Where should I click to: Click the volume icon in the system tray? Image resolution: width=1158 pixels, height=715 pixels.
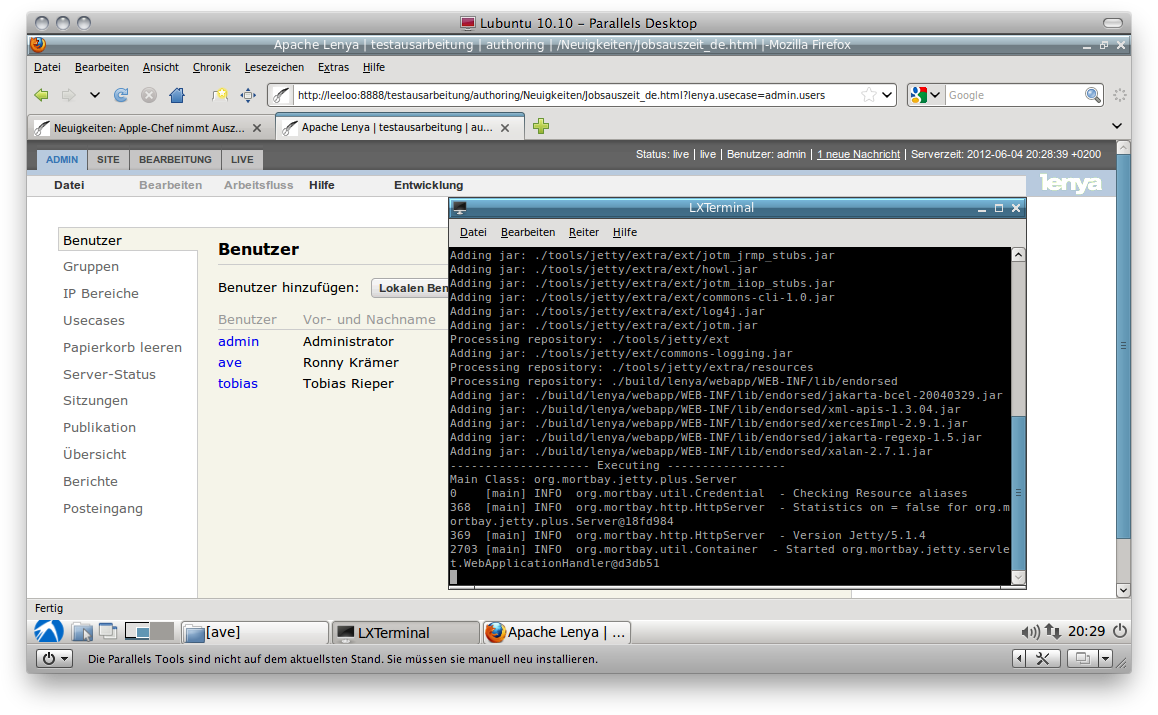[1030, 632]
